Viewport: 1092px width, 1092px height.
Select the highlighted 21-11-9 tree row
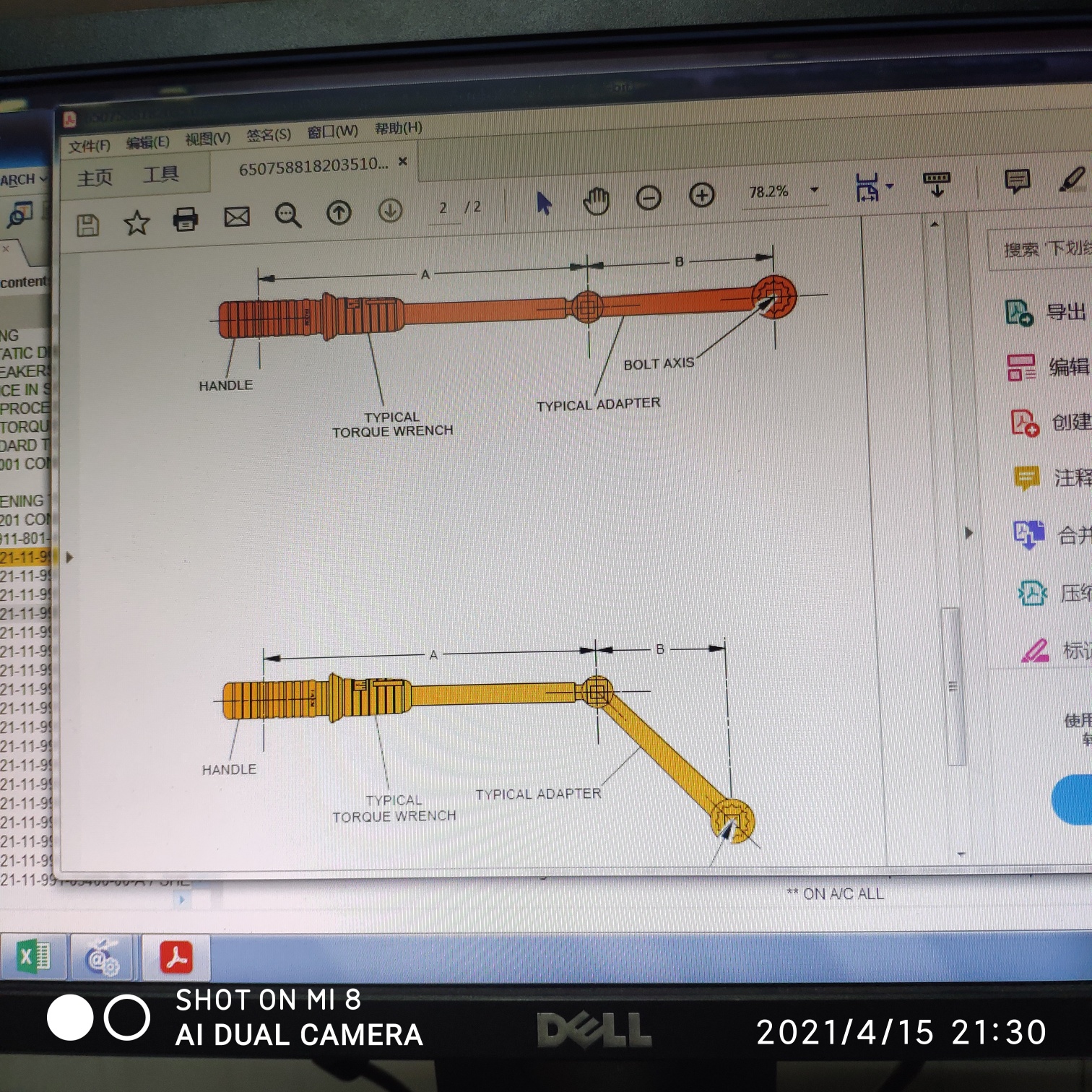27,558
